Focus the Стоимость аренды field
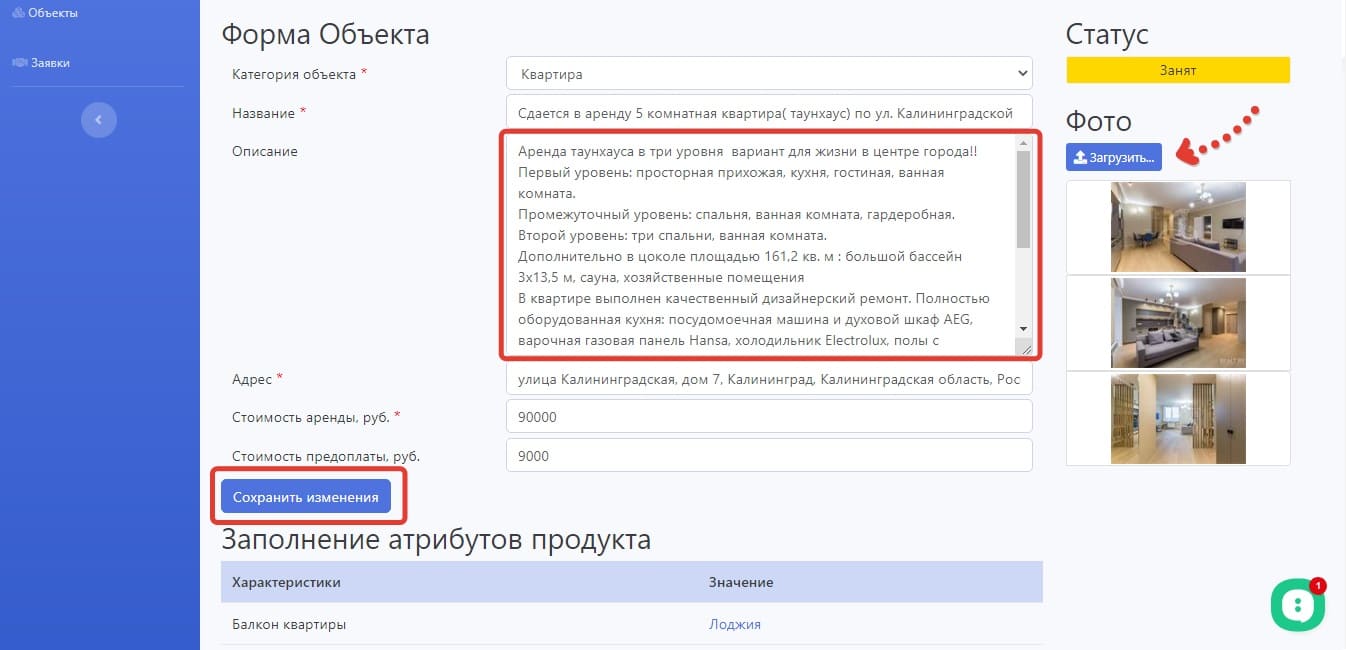Image resolution: width=1346 pixels, height=650 pixels. coord(768,417)
